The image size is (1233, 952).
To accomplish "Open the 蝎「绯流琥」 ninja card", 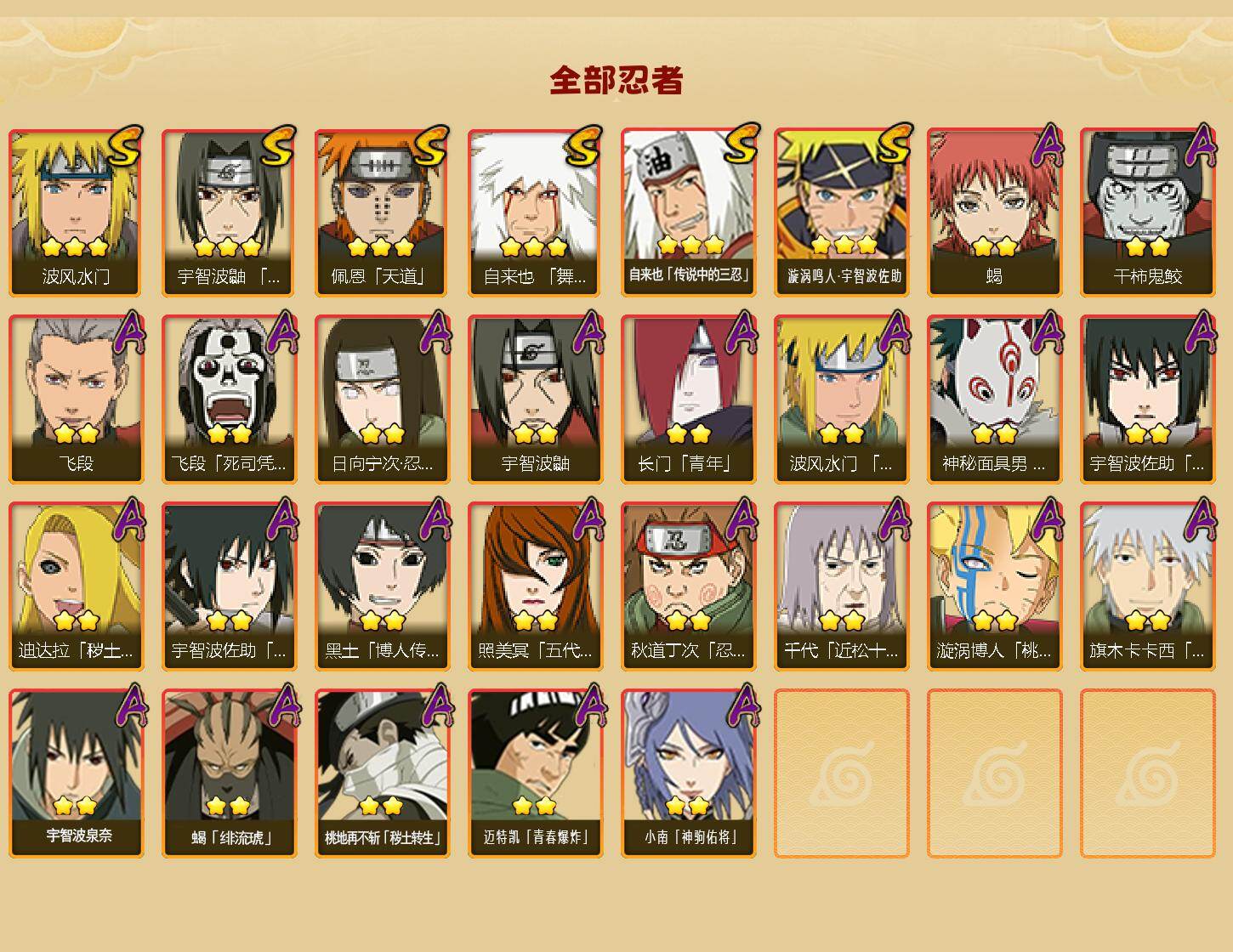I will click(x=230, y=773).
